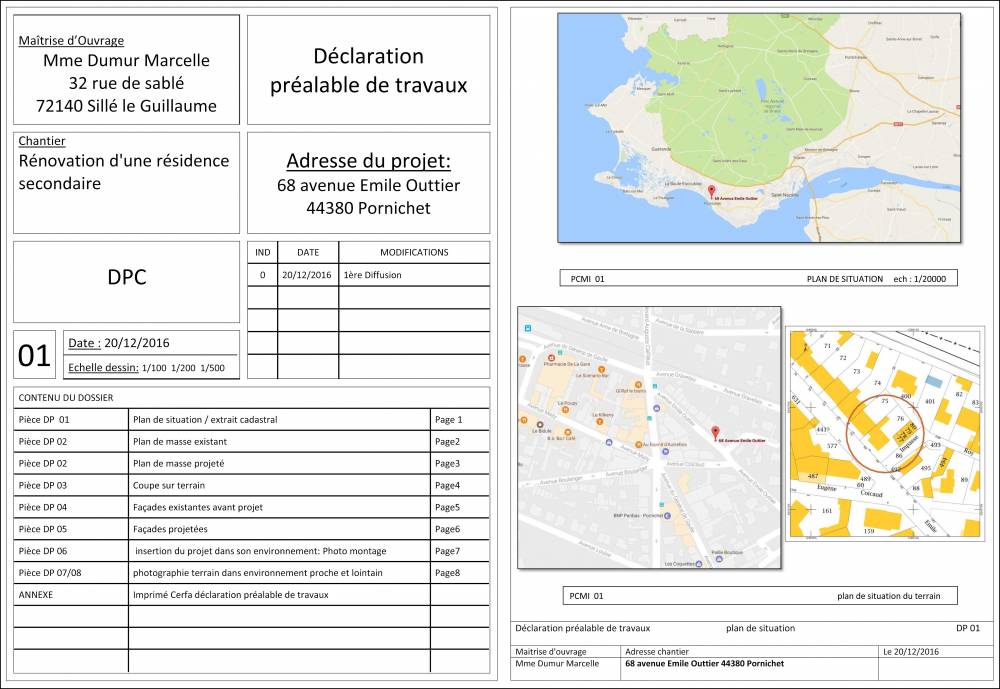Viewport: 1000px width, 689px height.
Task: Click the "CONTENU DU DOSSIER" heading
Action: click(66, 397)
